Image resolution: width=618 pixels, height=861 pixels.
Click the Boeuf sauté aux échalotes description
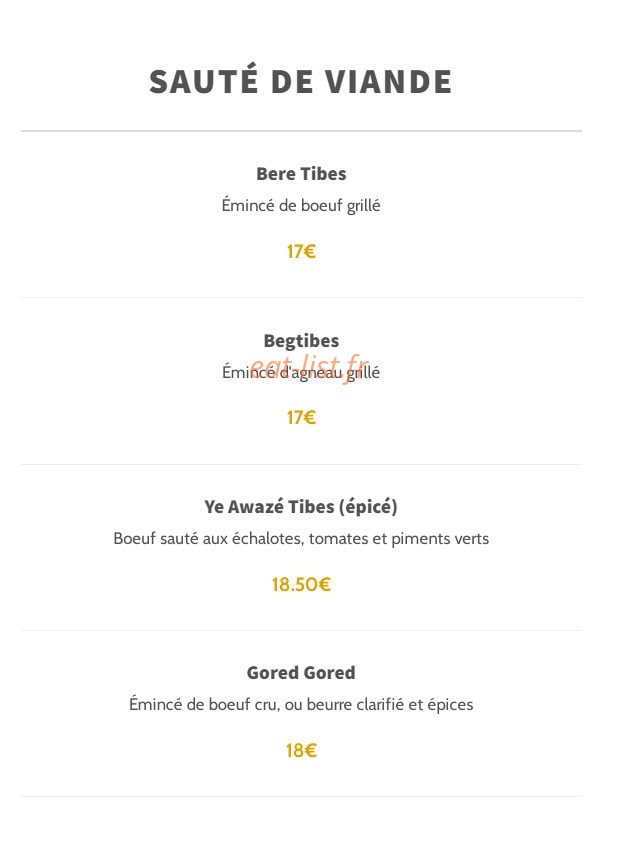301,538
